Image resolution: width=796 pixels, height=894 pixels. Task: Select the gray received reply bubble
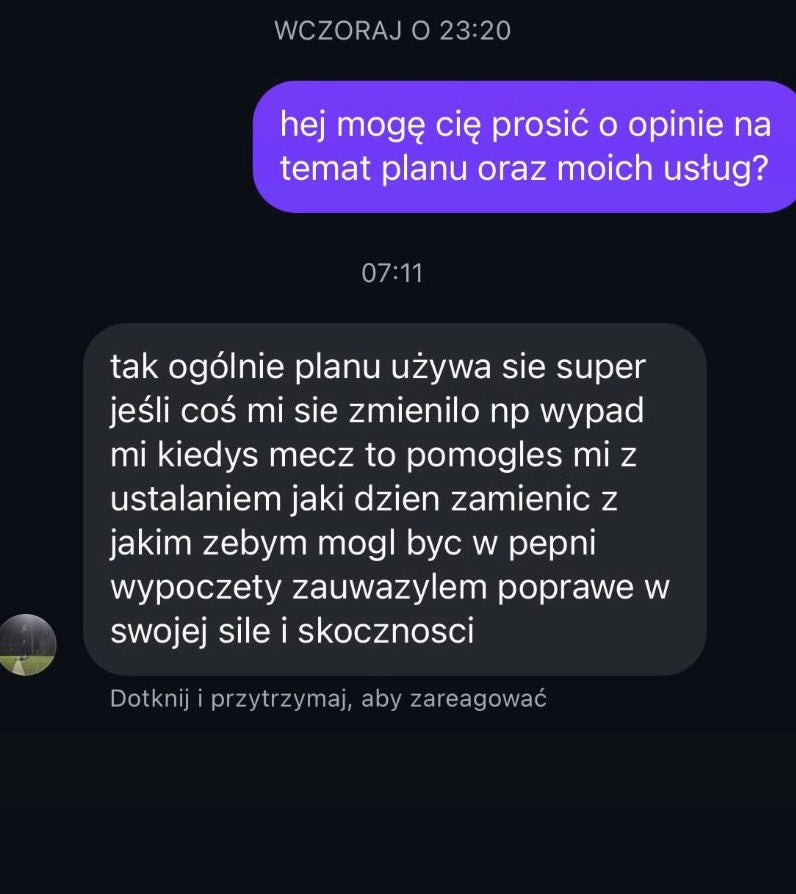tap(395, 499)
